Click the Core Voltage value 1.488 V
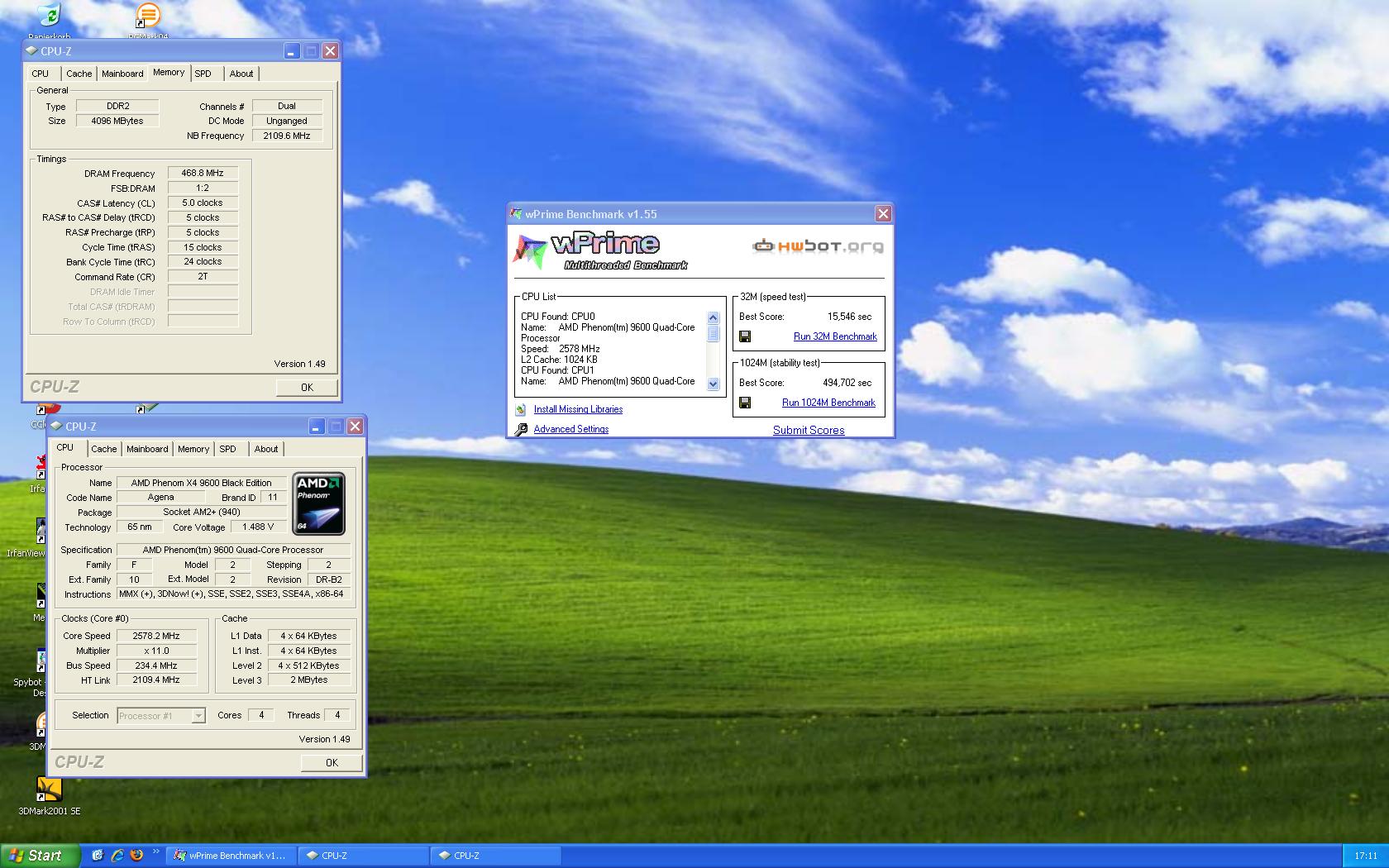This screenshot has height=868, width=1389. click(258, 527)
